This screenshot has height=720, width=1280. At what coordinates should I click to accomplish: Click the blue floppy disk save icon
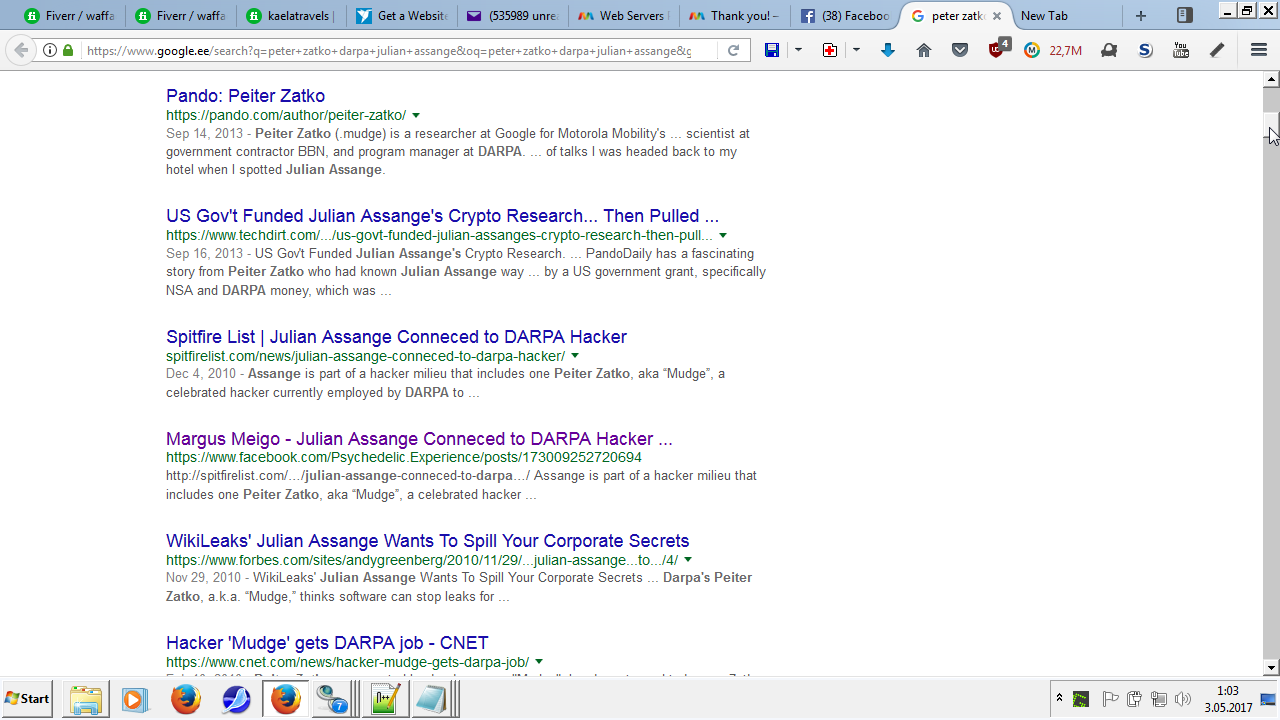[x=772, y=50]
